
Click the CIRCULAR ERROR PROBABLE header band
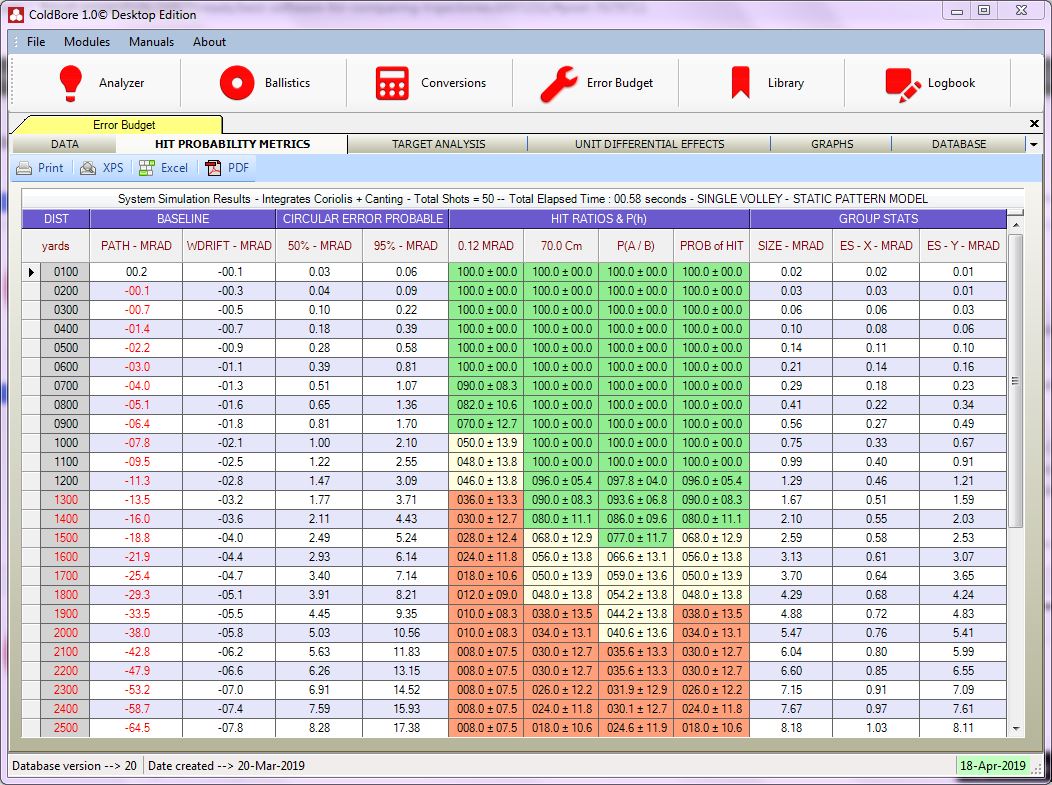pyautogui.click(x=362, y=219)
